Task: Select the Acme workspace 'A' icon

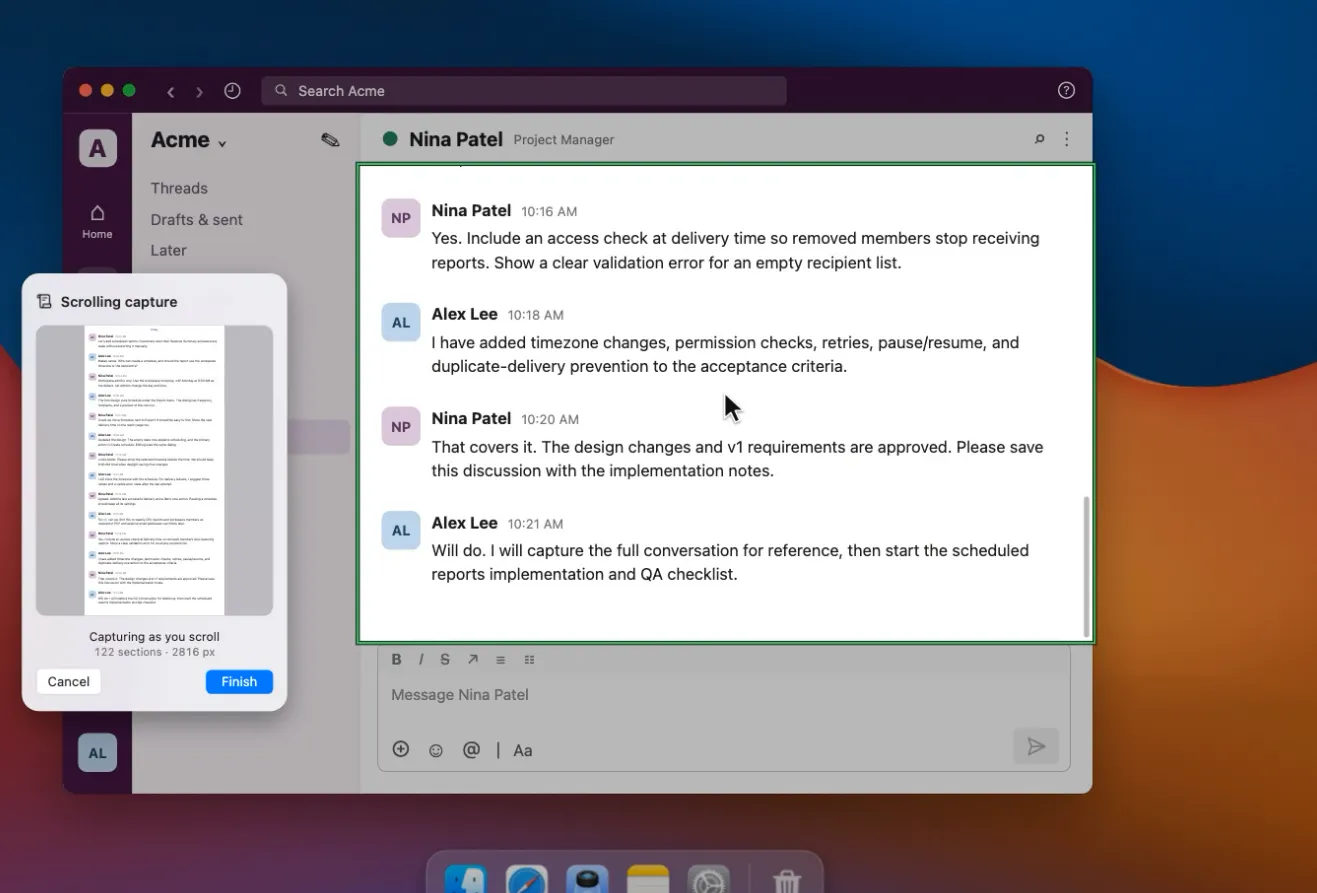Action: (97, 149)
